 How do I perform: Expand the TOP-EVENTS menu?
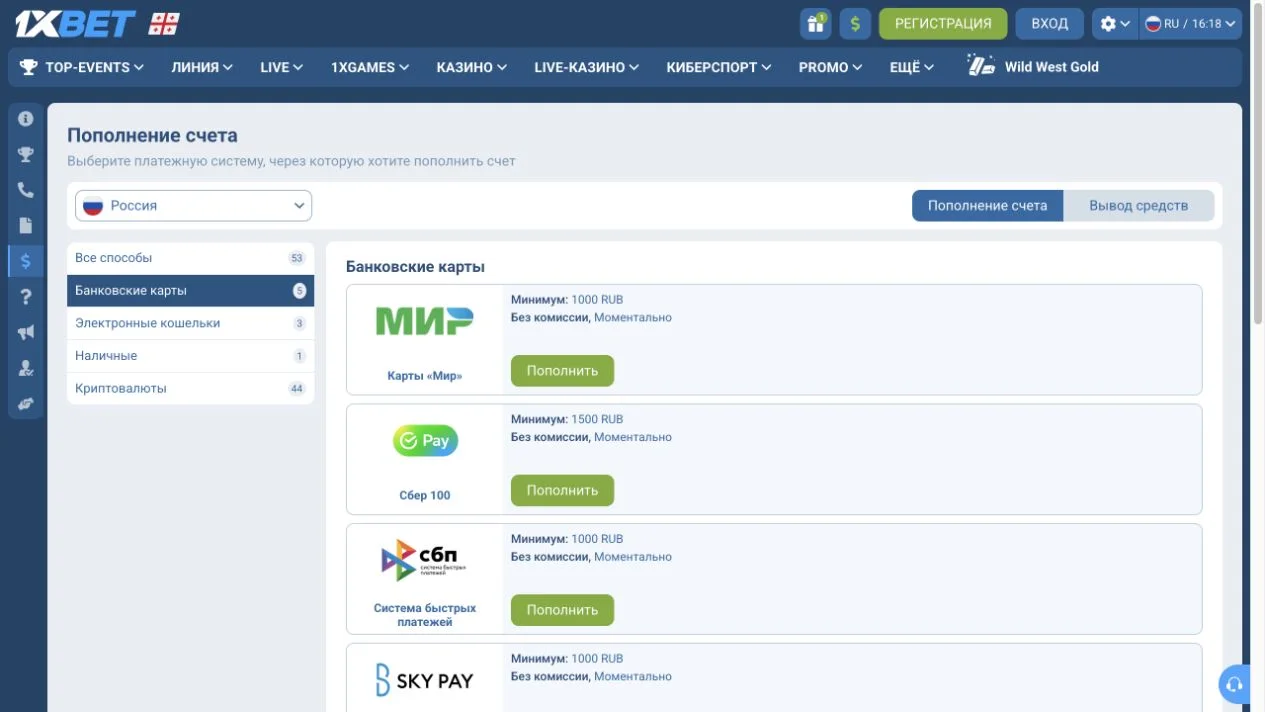coord(82,67)
